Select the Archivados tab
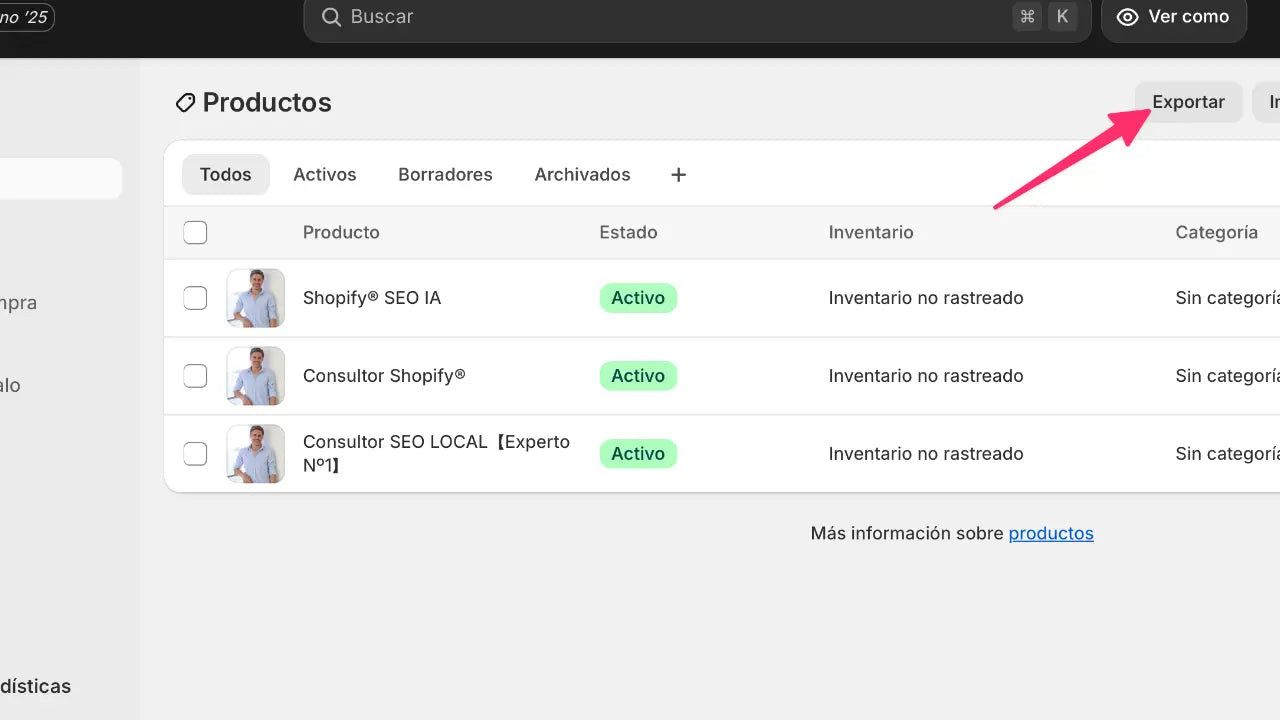Screen dimensions: 1280x720 click(x=582, y=174)
